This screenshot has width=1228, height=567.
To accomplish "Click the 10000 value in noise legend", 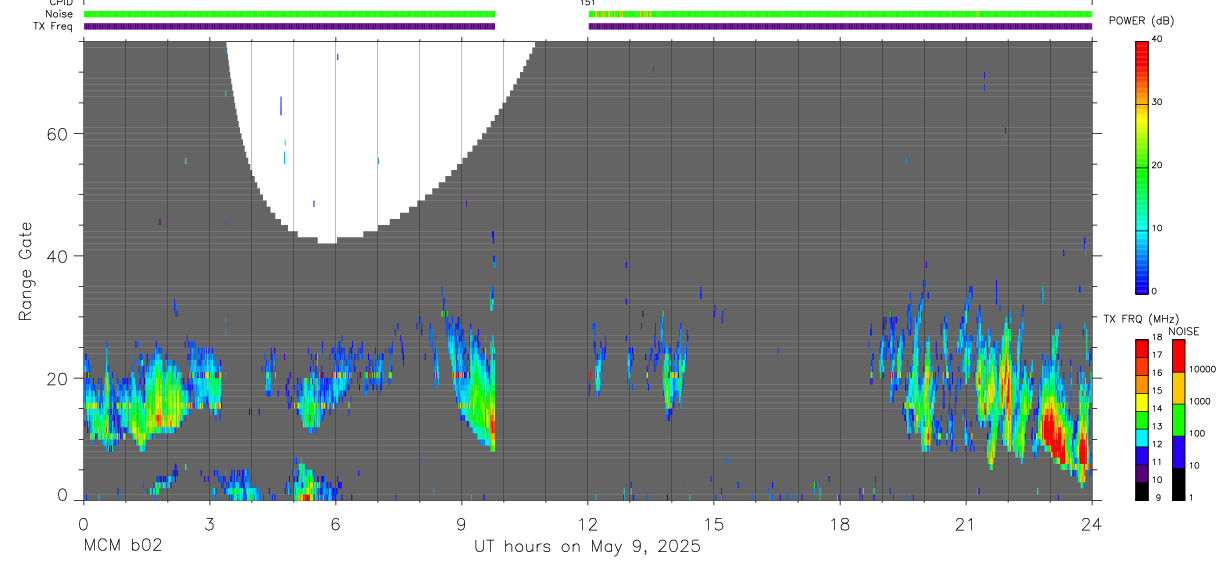I will pos(1204,370).
